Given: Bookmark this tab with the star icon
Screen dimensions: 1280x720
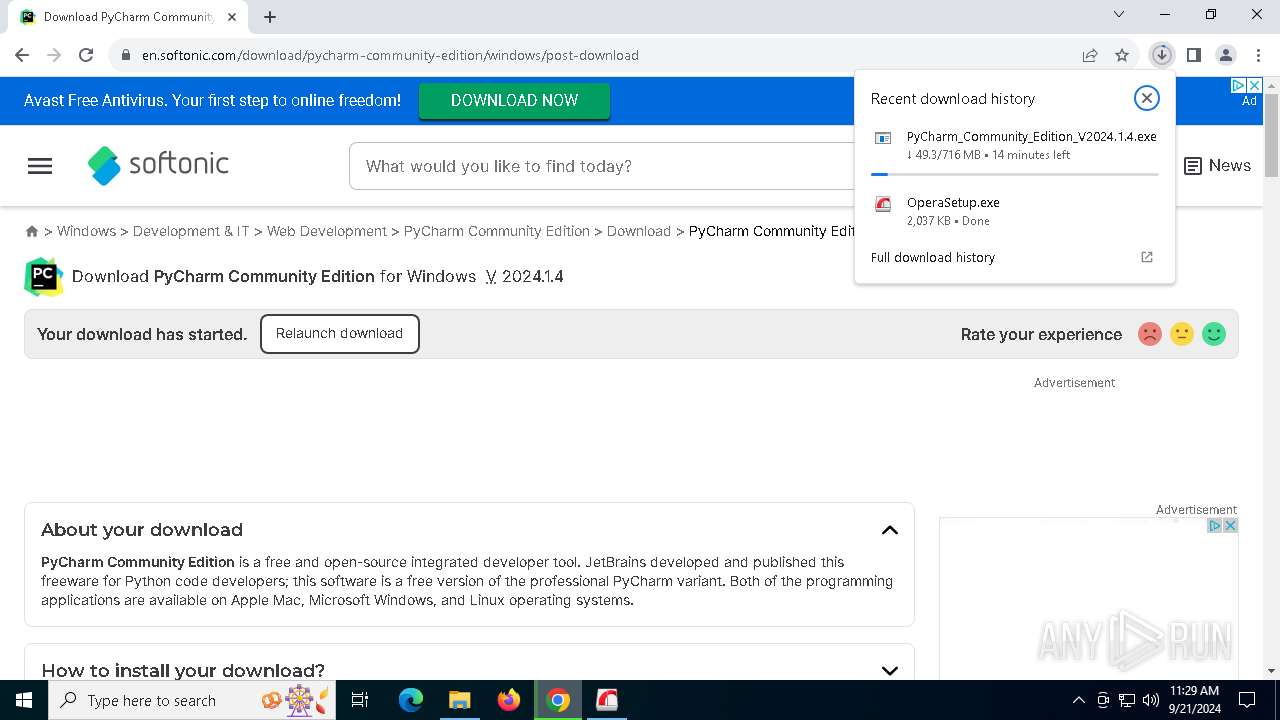Looking at the screenshot, I should point(1122,55).
